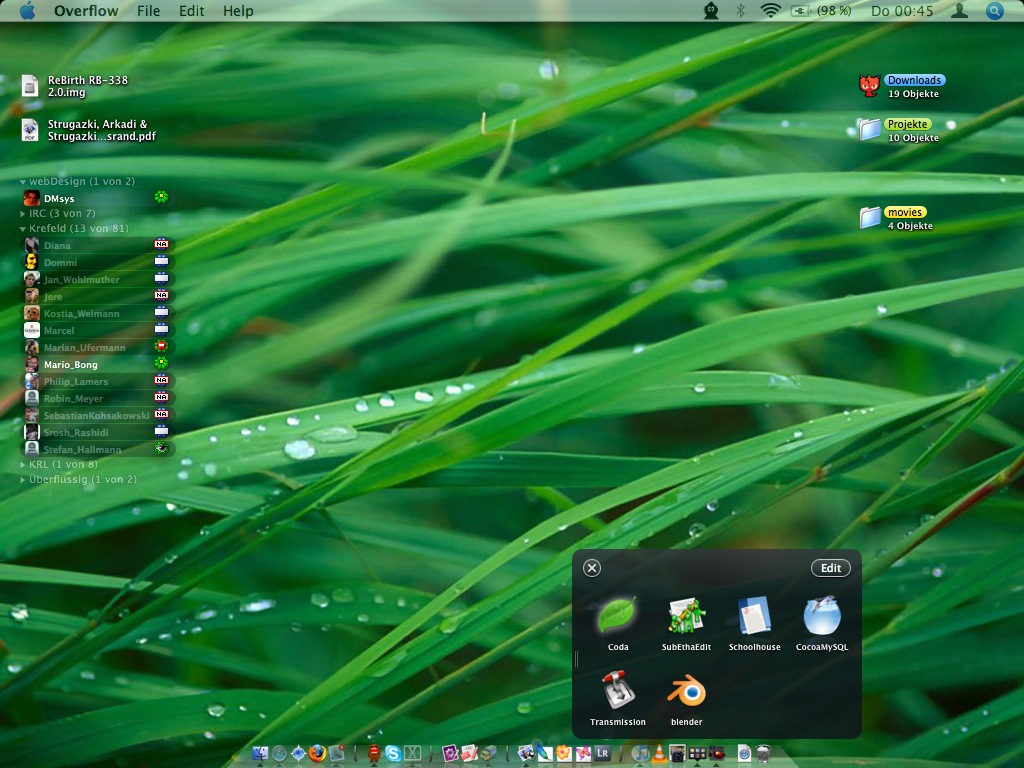
Task: Expand the KRL group
Action: point(23,463)
